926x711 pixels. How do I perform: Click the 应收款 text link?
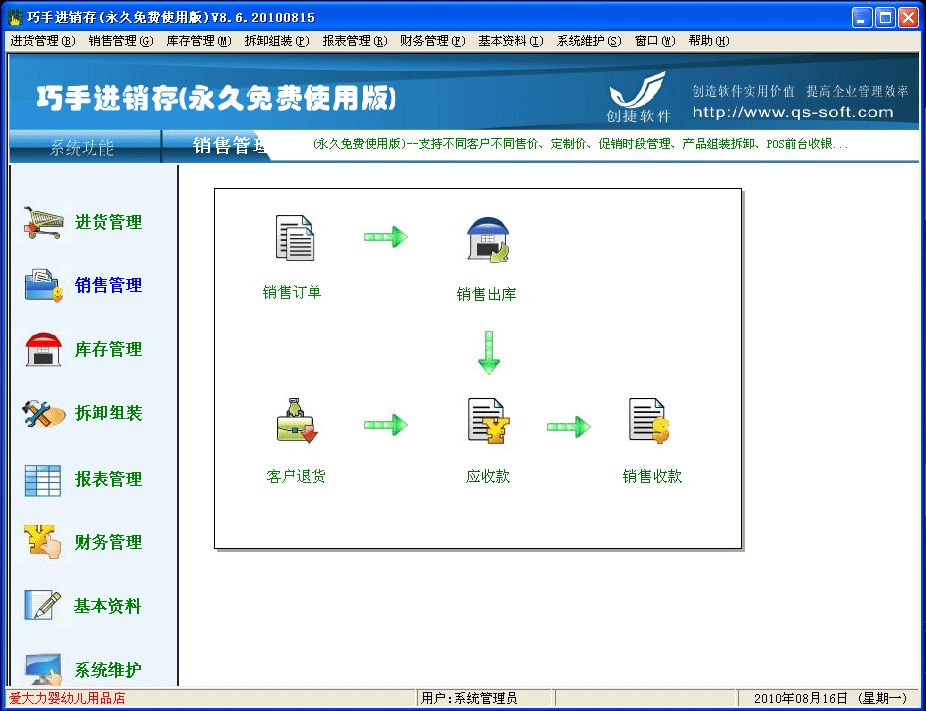point(488,476)
